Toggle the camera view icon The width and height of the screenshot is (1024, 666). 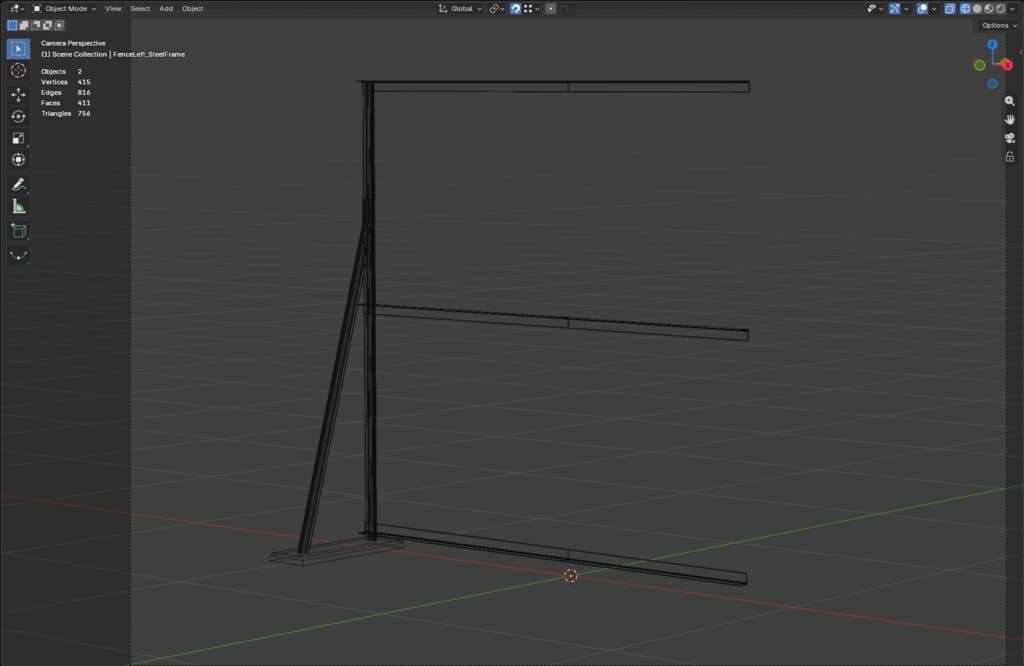(1010, 138)
